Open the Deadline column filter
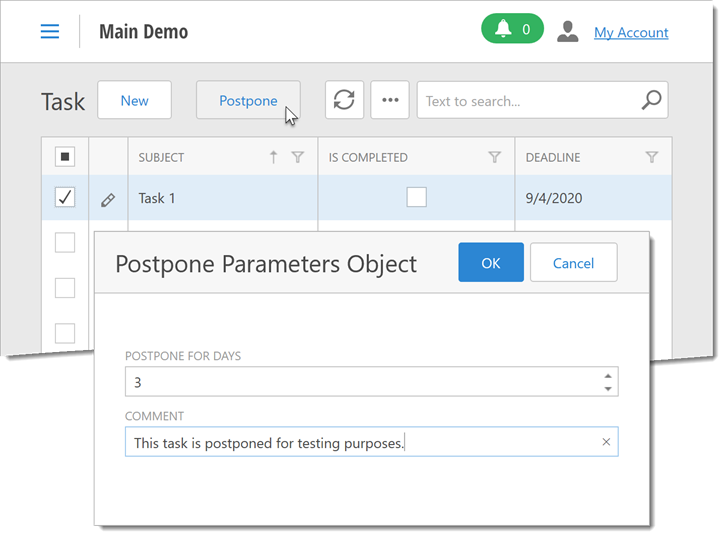This screenshot has height=536, width=723. pyautogui.click(x=652, y=157)
